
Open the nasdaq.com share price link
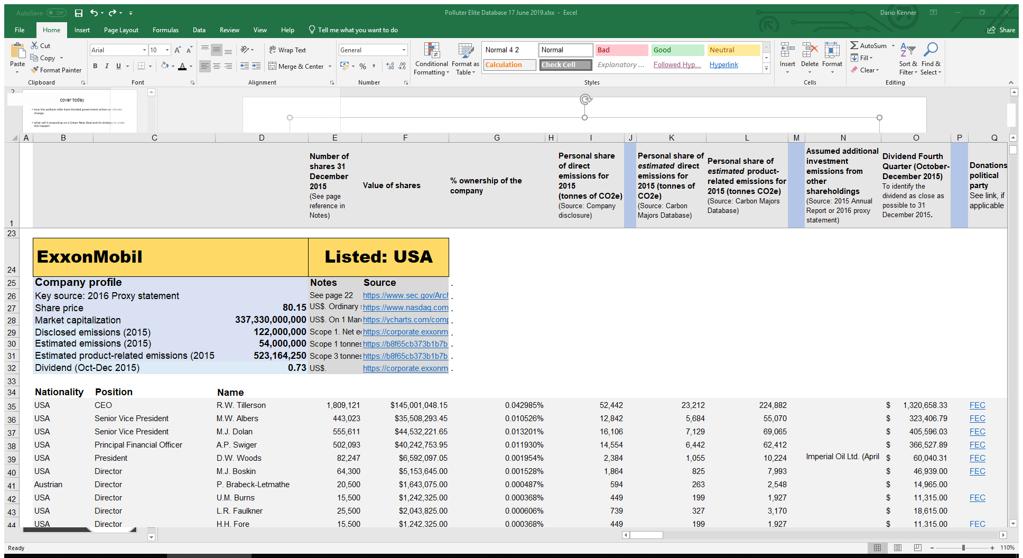pos(405,307)
